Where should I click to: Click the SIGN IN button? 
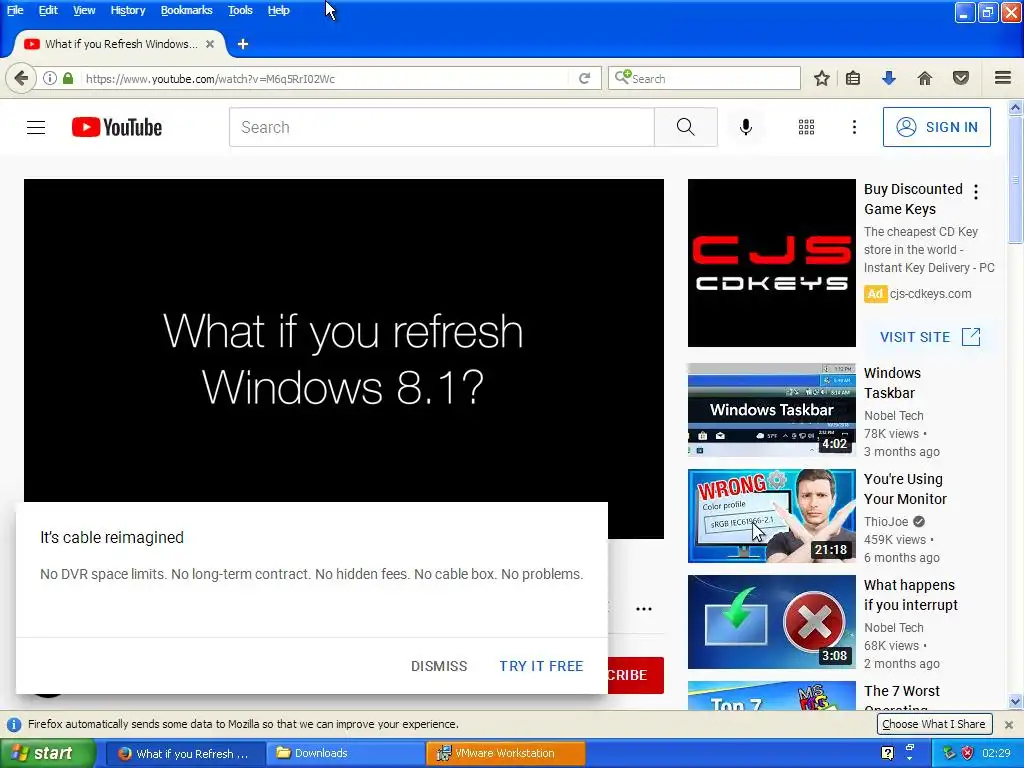[936, 127]
